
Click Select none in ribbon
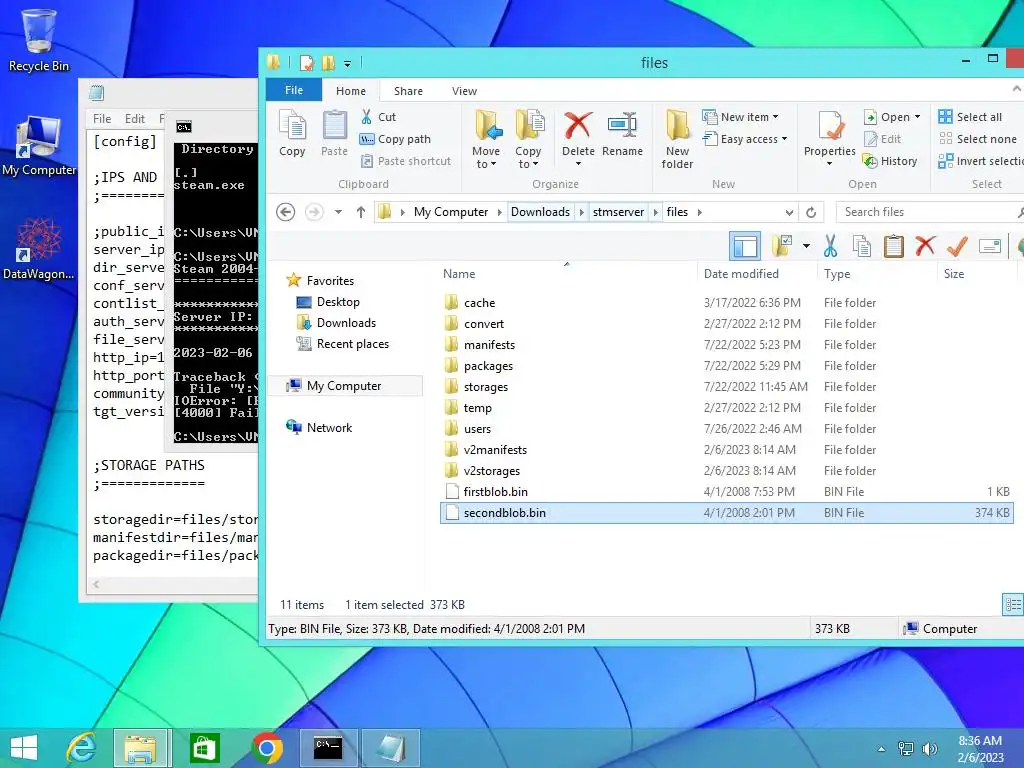(x=977, y=139)
